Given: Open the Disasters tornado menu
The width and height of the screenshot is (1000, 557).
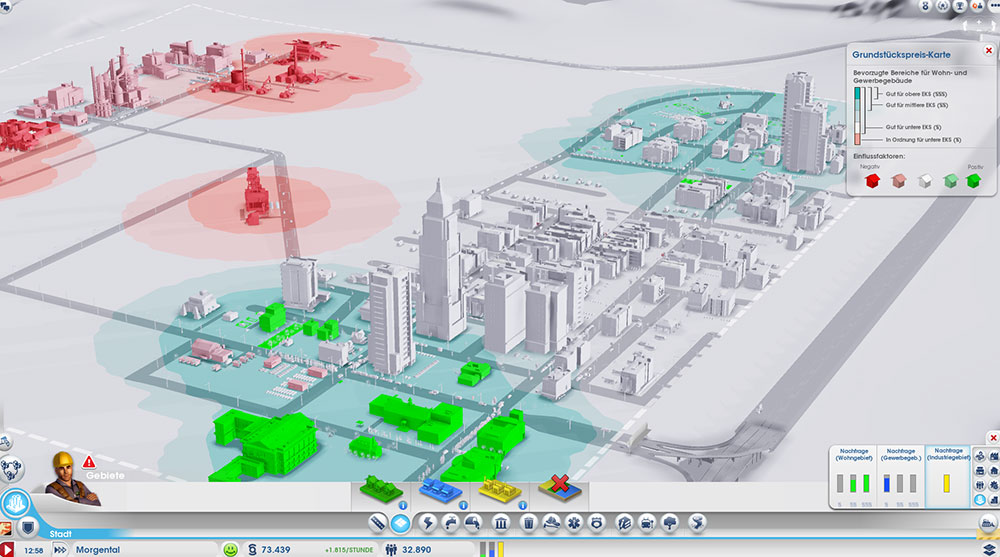Looking at the screenshot, I should click(x=697, y=524).
